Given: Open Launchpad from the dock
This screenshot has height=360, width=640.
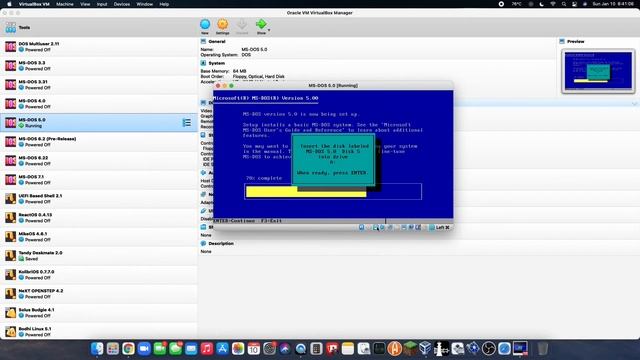Looking at the screenshot, I should click(x=113, y=349).
